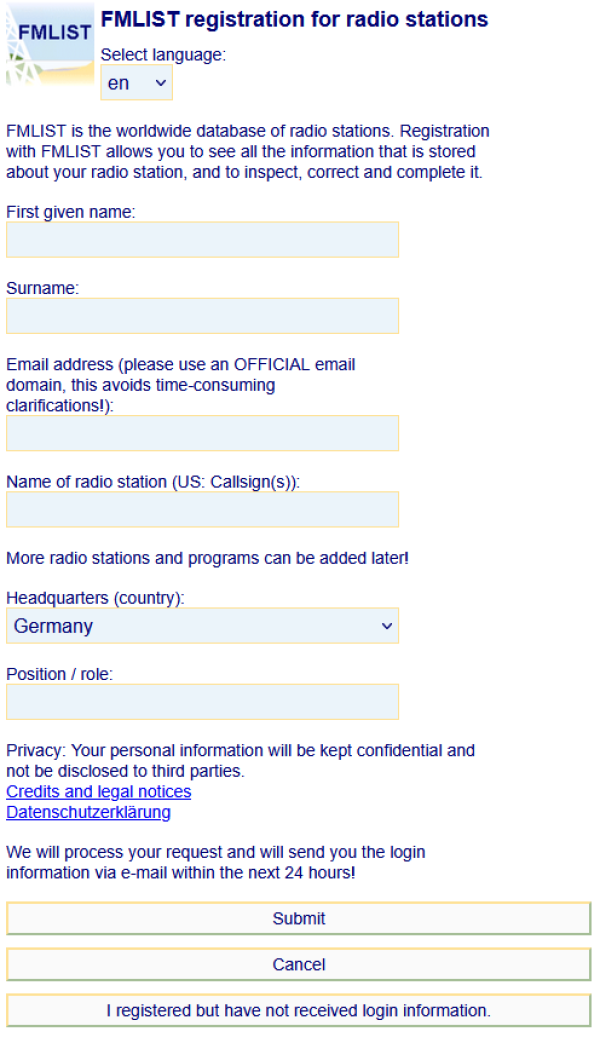Image resolution: width=600 pixels, height=1043 pixels.
Task: Focus the First given name field
Action: (x=202, y=239)
